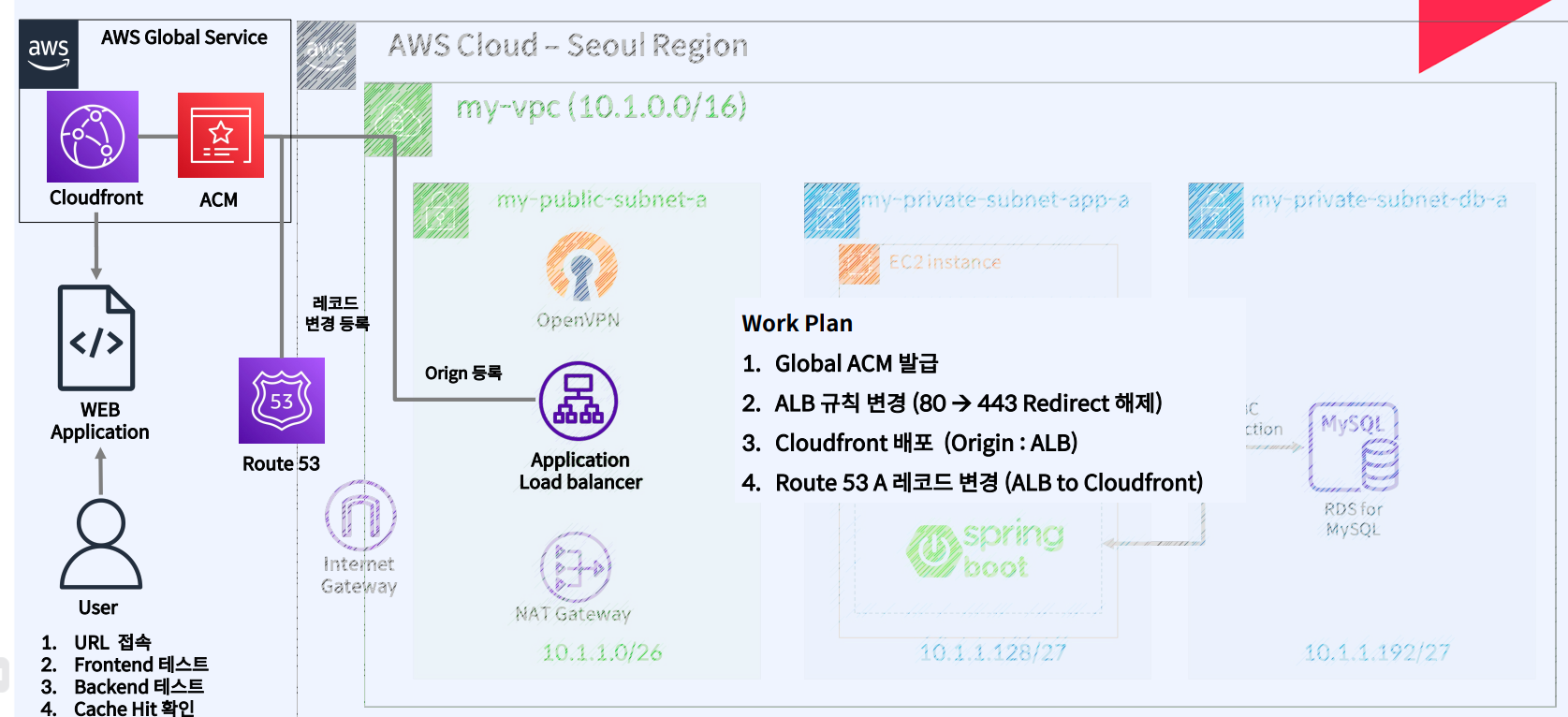Select the User silhouette icon

101,544
